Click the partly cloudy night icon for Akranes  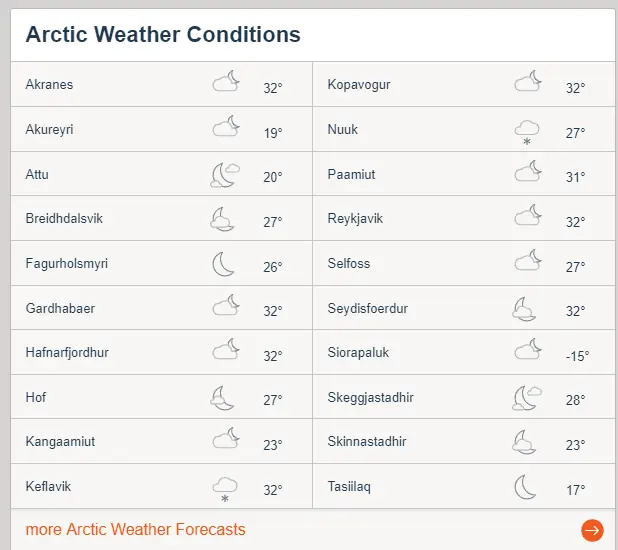(x=227, y=82)
